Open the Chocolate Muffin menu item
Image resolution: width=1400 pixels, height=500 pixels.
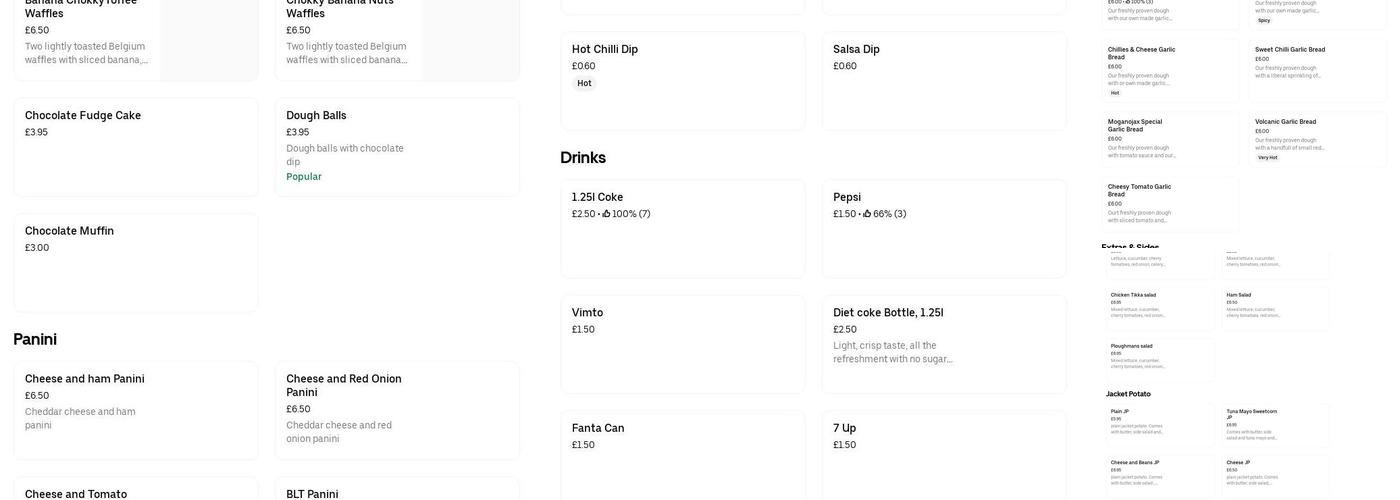point(135,262)
